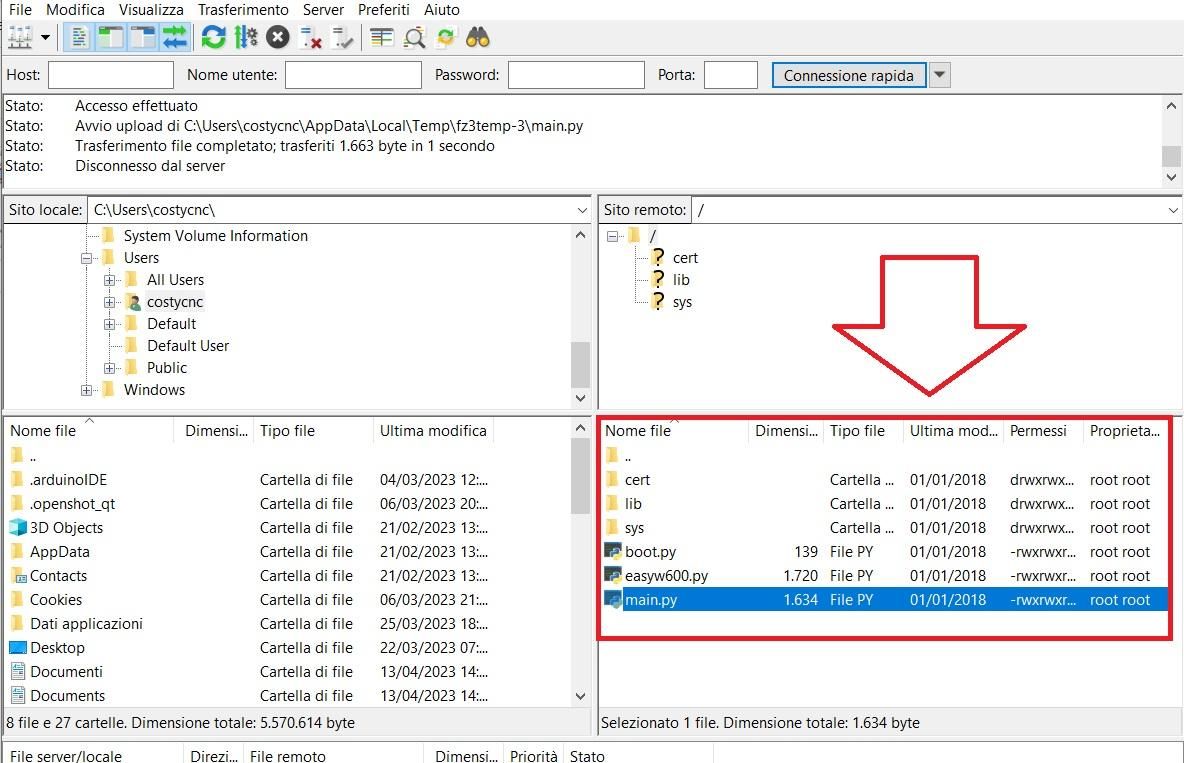This screenshot has height=763, width=1184.
Task: Open the Server menu
Action: tap(323, 10)
